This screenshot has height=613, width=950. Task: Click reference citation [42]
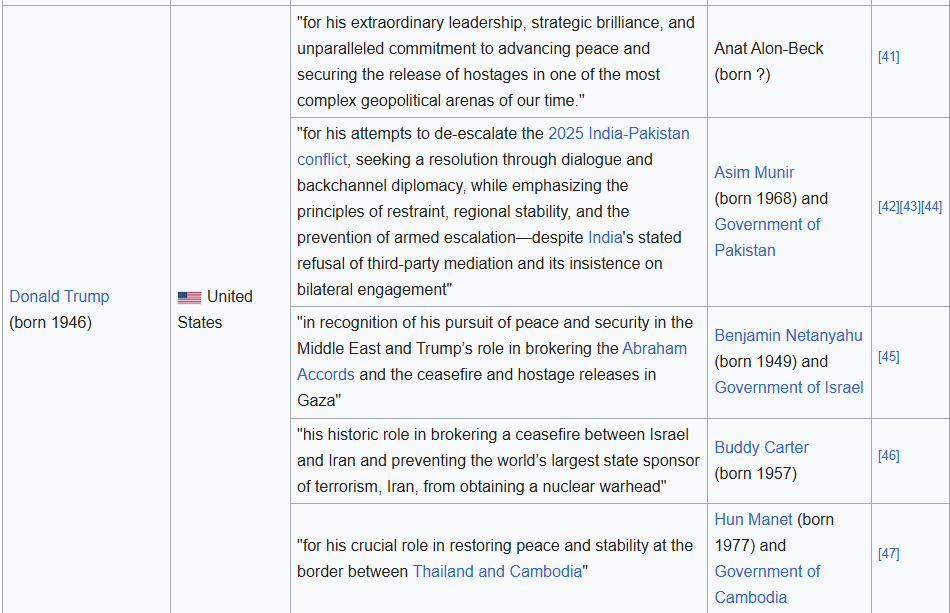click(x=888, y=206)
